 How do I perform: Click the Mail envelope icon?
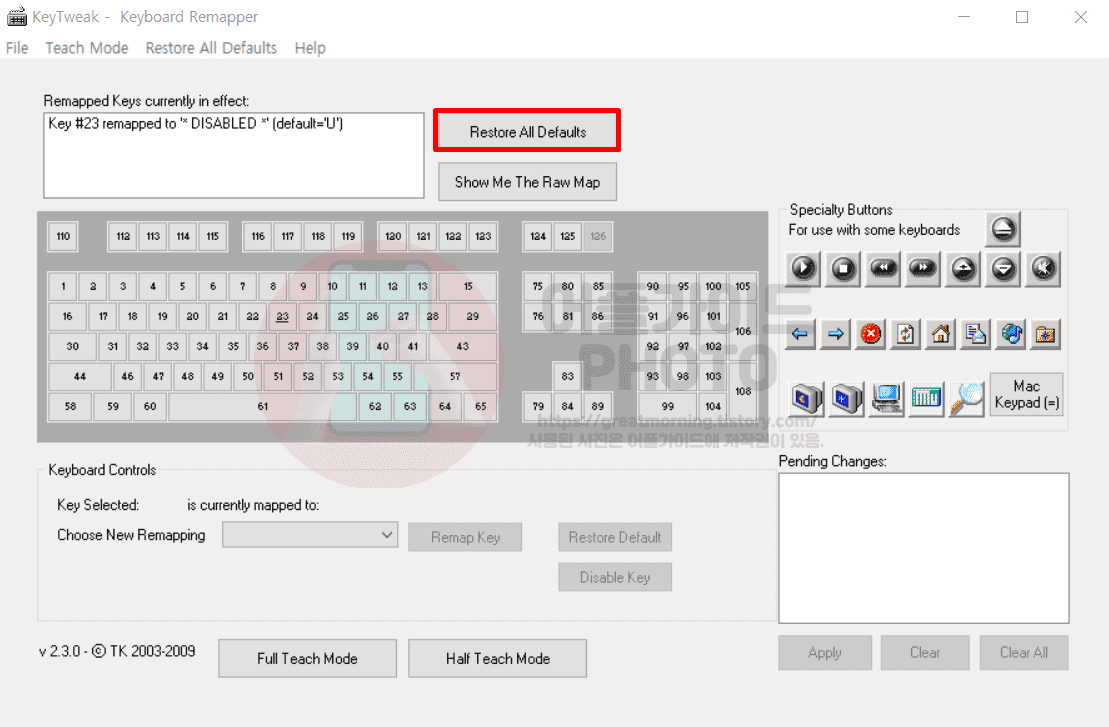coord(975,334)
